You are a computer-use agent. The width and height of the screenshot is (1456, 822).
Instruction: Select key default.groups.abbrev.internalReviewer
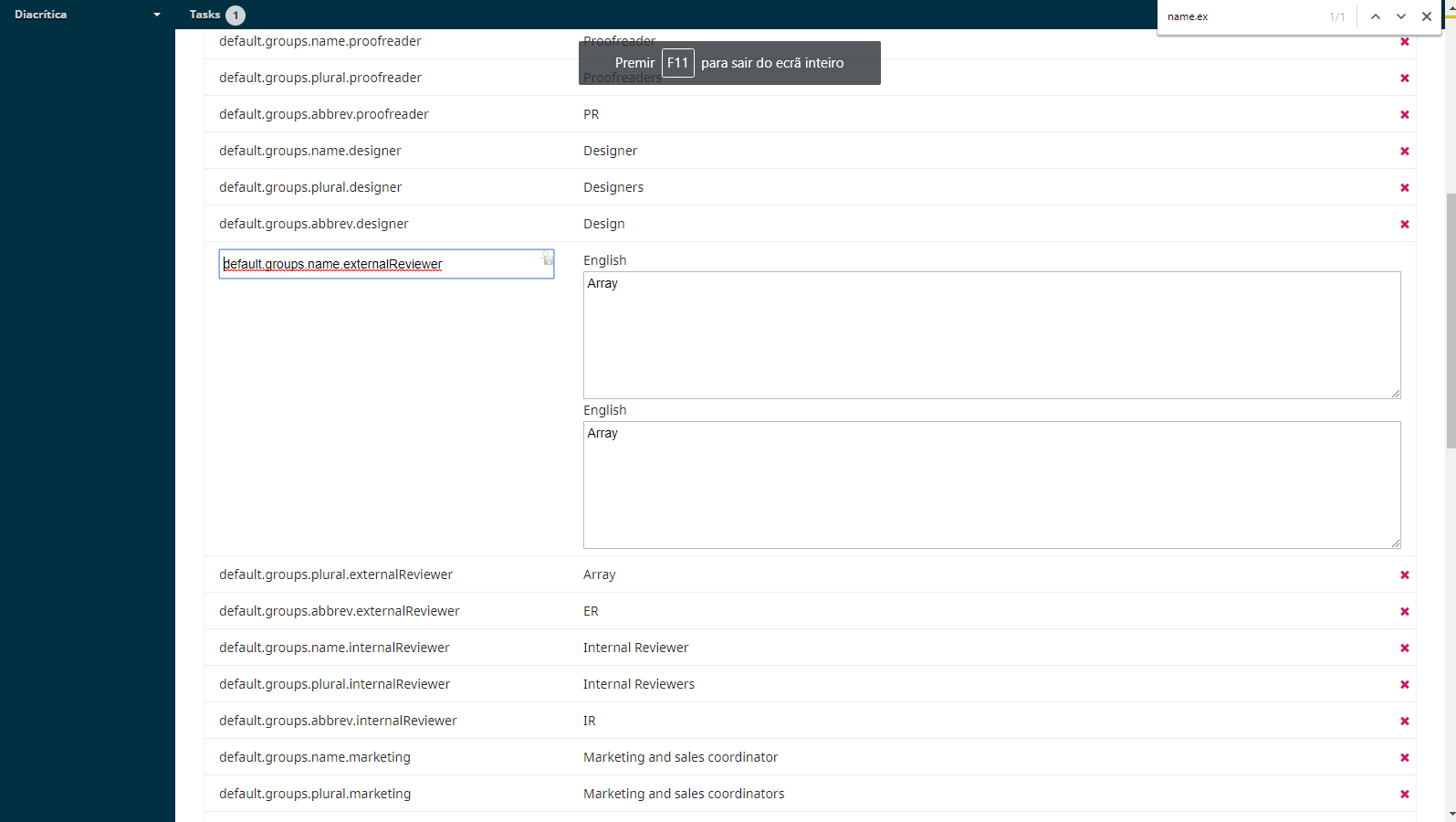tap(338, 721)
